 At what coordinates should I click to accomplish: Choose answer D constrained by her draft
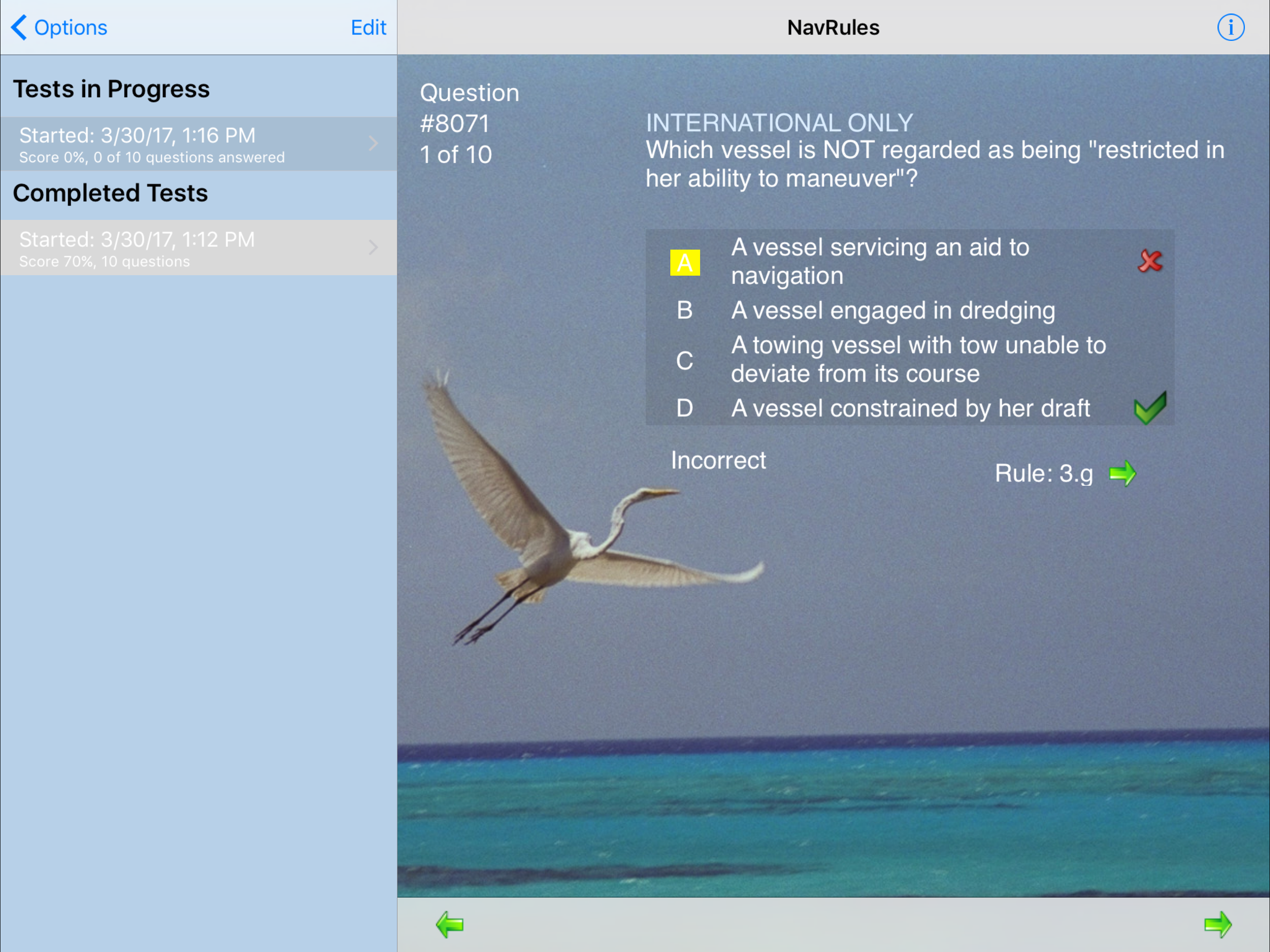point(910,408)
